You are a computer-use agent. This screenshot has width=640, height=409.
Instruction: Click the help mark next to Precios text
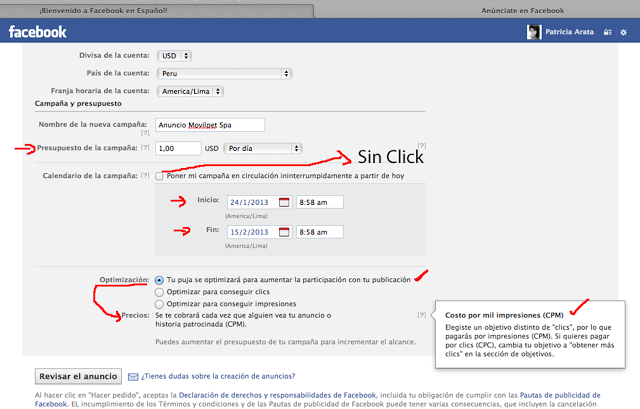coord(422,315)
